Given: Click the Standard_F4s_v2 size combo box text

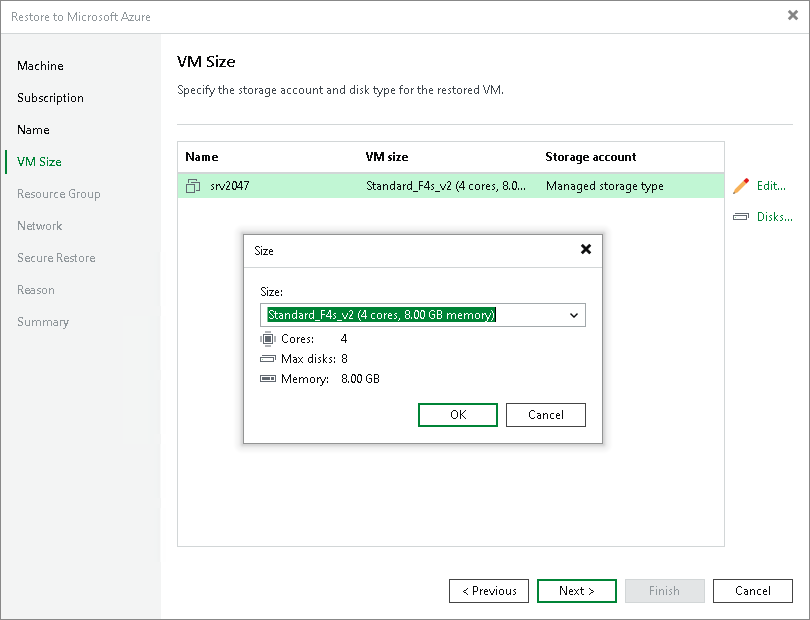Looking at the screenshot, I should pos(381,315).
